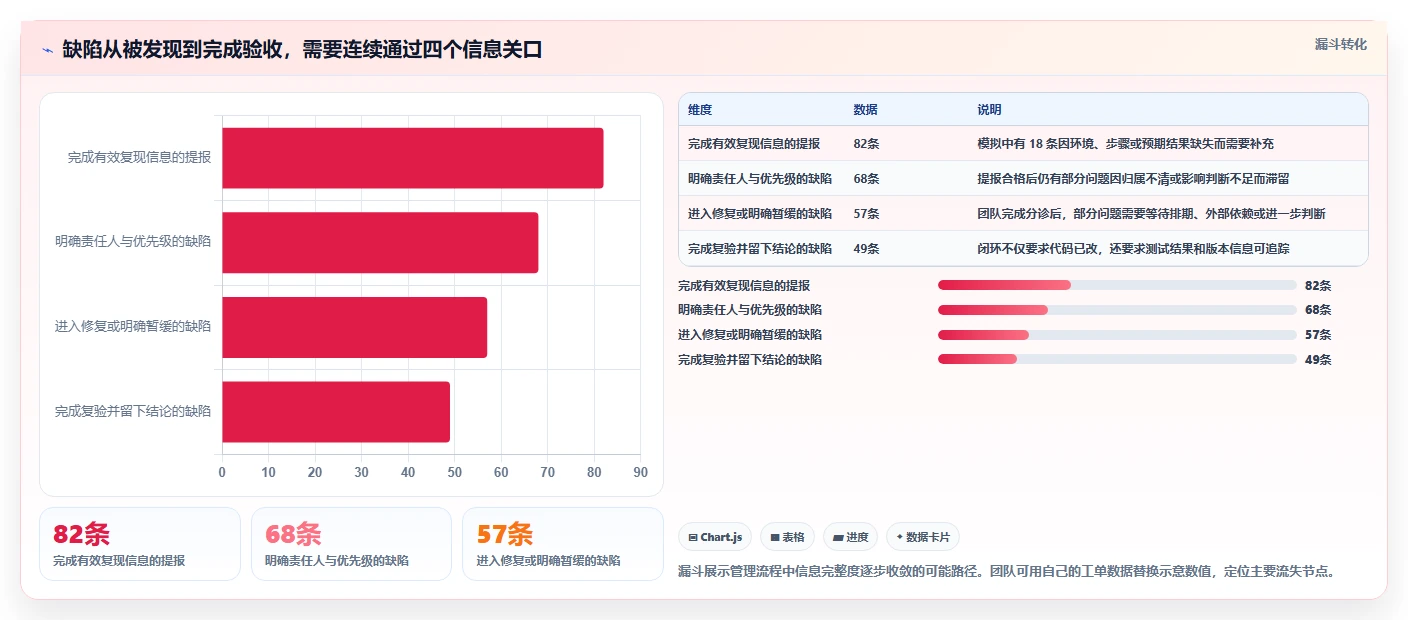
Task: Click the 82条 cell in the table
Action: [866, 144]
